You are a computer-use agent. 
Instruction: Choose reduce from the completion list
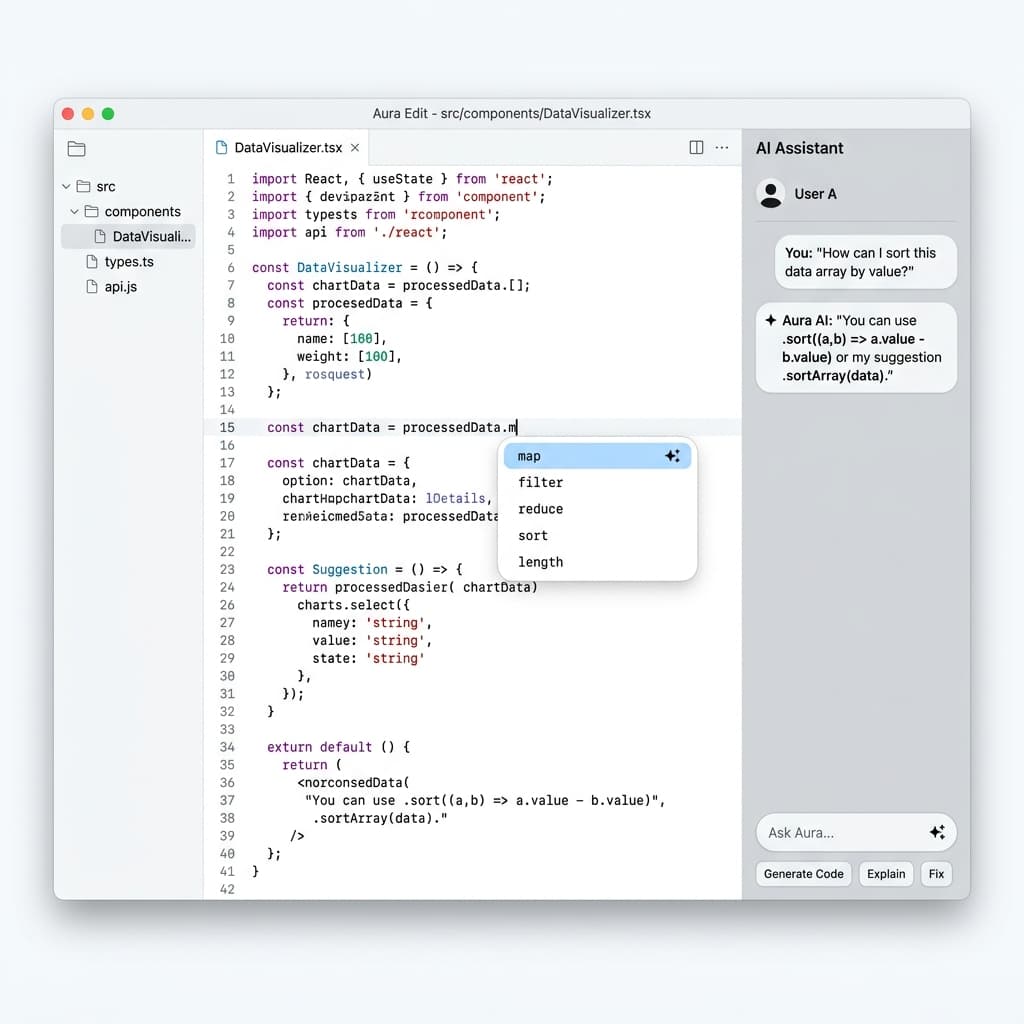point(539,509)
